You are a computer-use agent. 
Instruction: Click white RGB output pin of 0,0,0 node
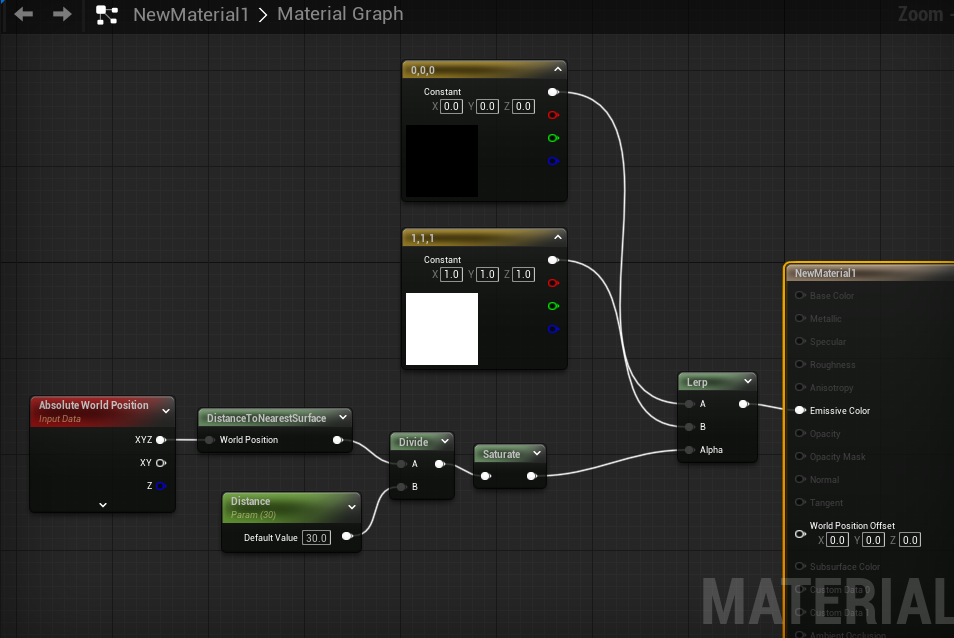552,92
